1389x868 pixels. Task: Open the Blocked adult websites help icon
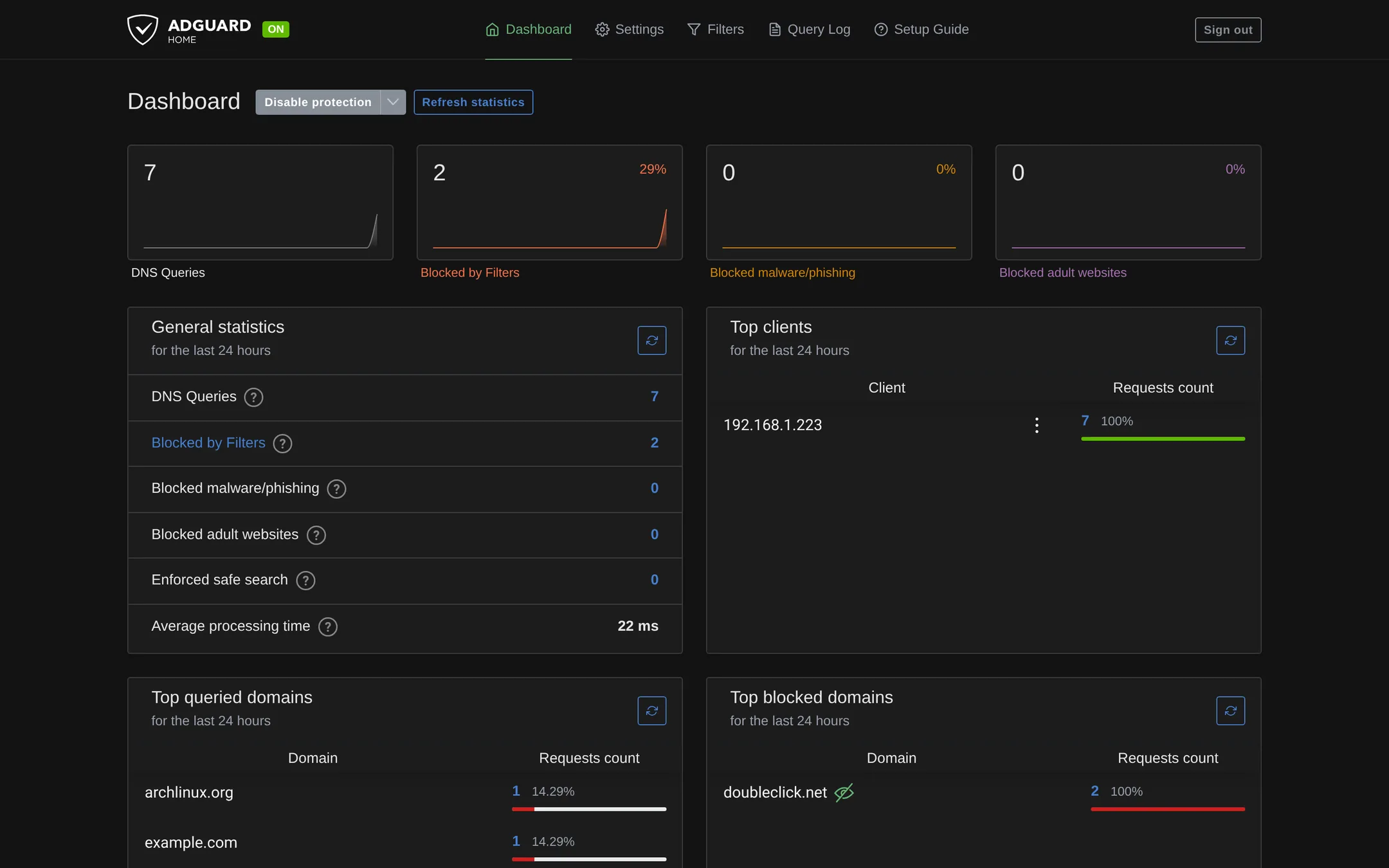316,535
